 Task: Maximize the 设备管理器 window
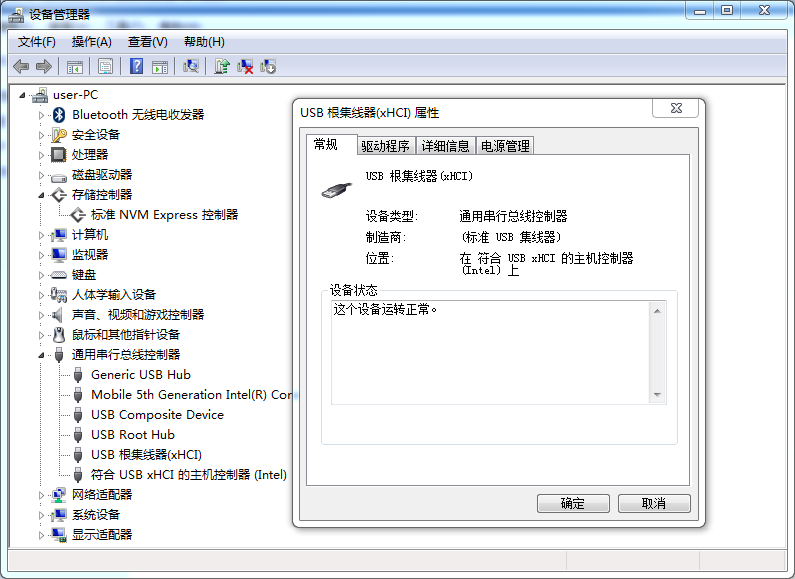pyautogui.click(x=727, y=10)
